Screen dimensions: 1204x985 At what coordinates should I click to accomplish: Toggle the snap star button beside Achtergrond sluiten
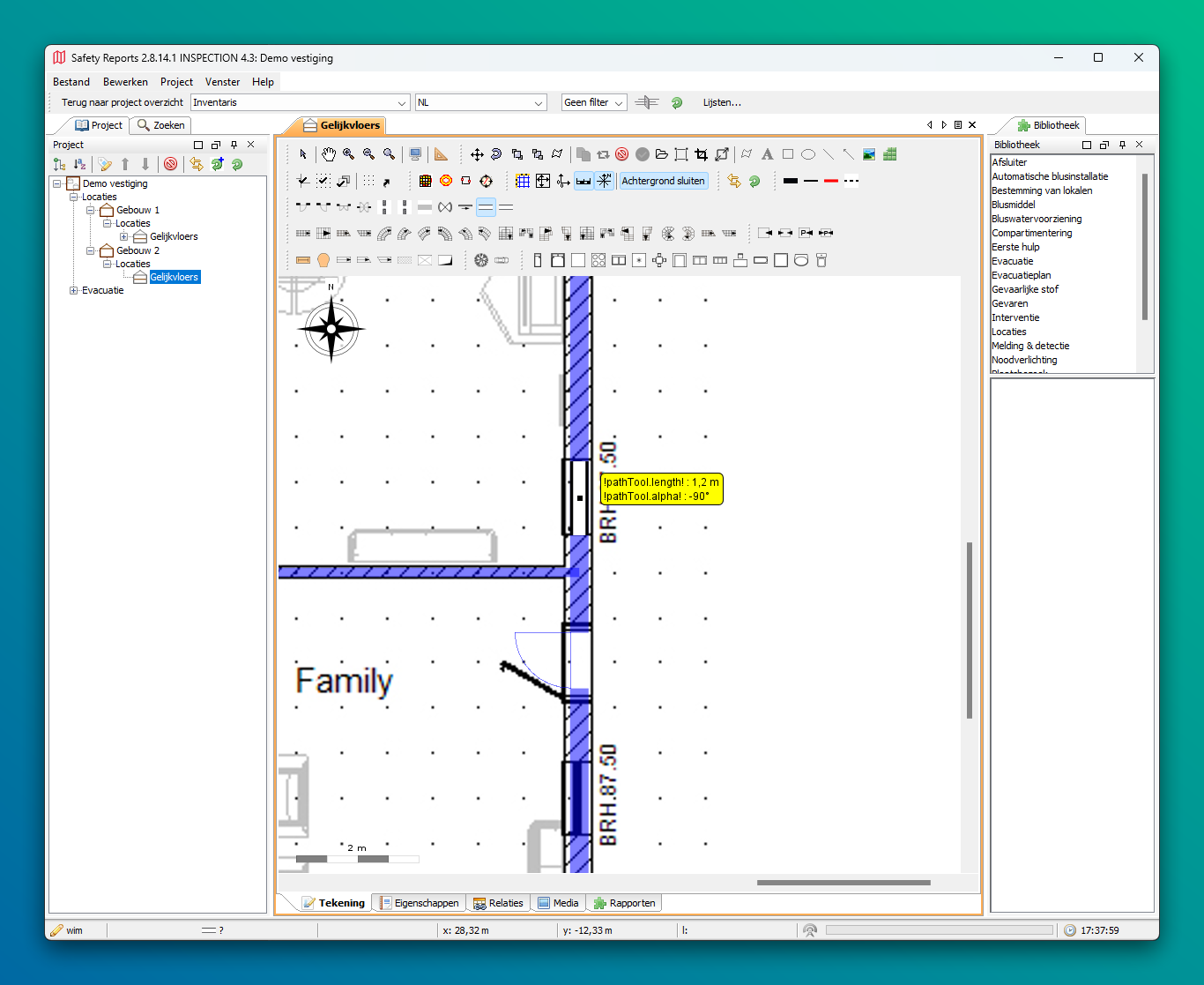(604, 181)
